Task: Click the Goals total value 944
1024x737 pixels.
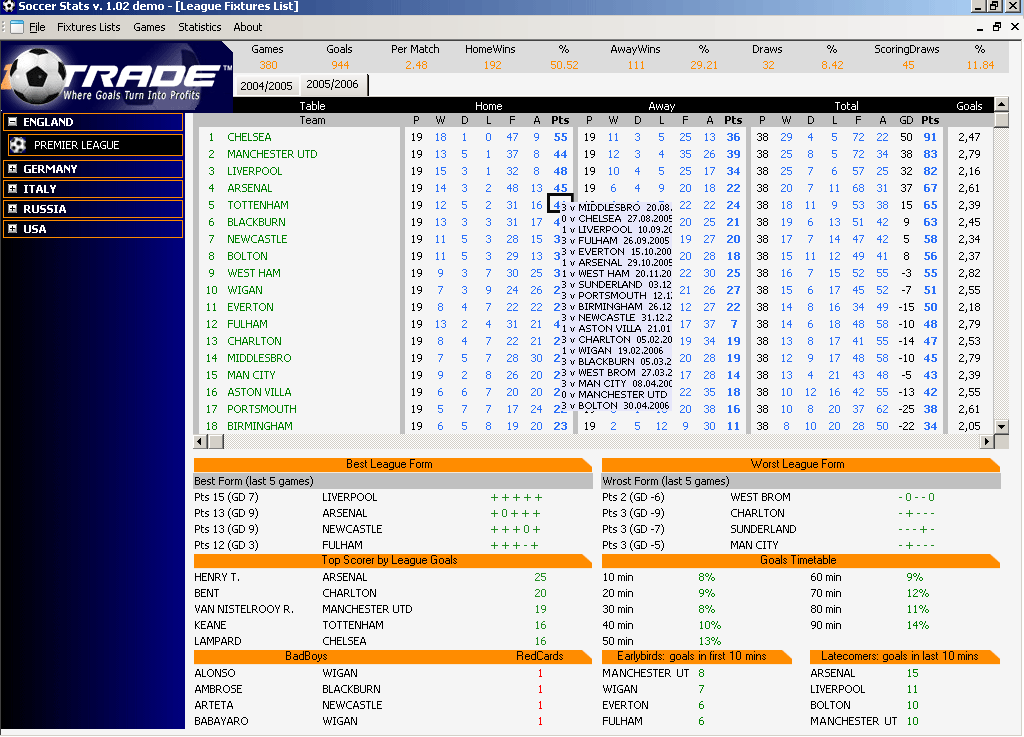Action: point(340,65)
